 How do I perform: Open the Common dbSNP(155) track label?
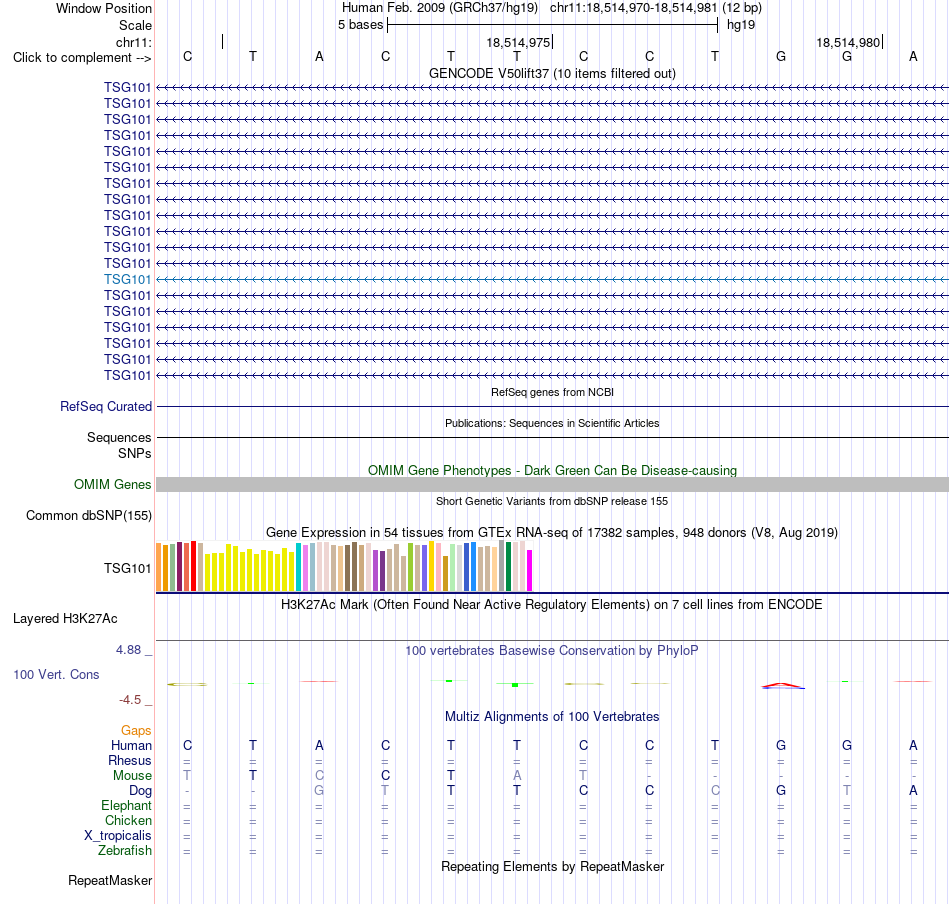(x=89, y=516)
